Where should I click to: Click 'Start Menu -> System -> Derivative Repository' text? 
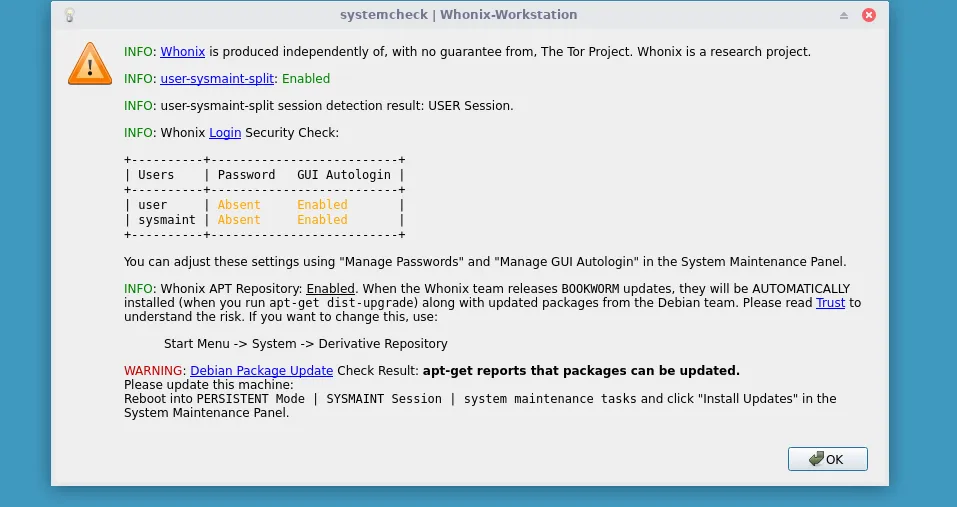(x=306, y=343)
